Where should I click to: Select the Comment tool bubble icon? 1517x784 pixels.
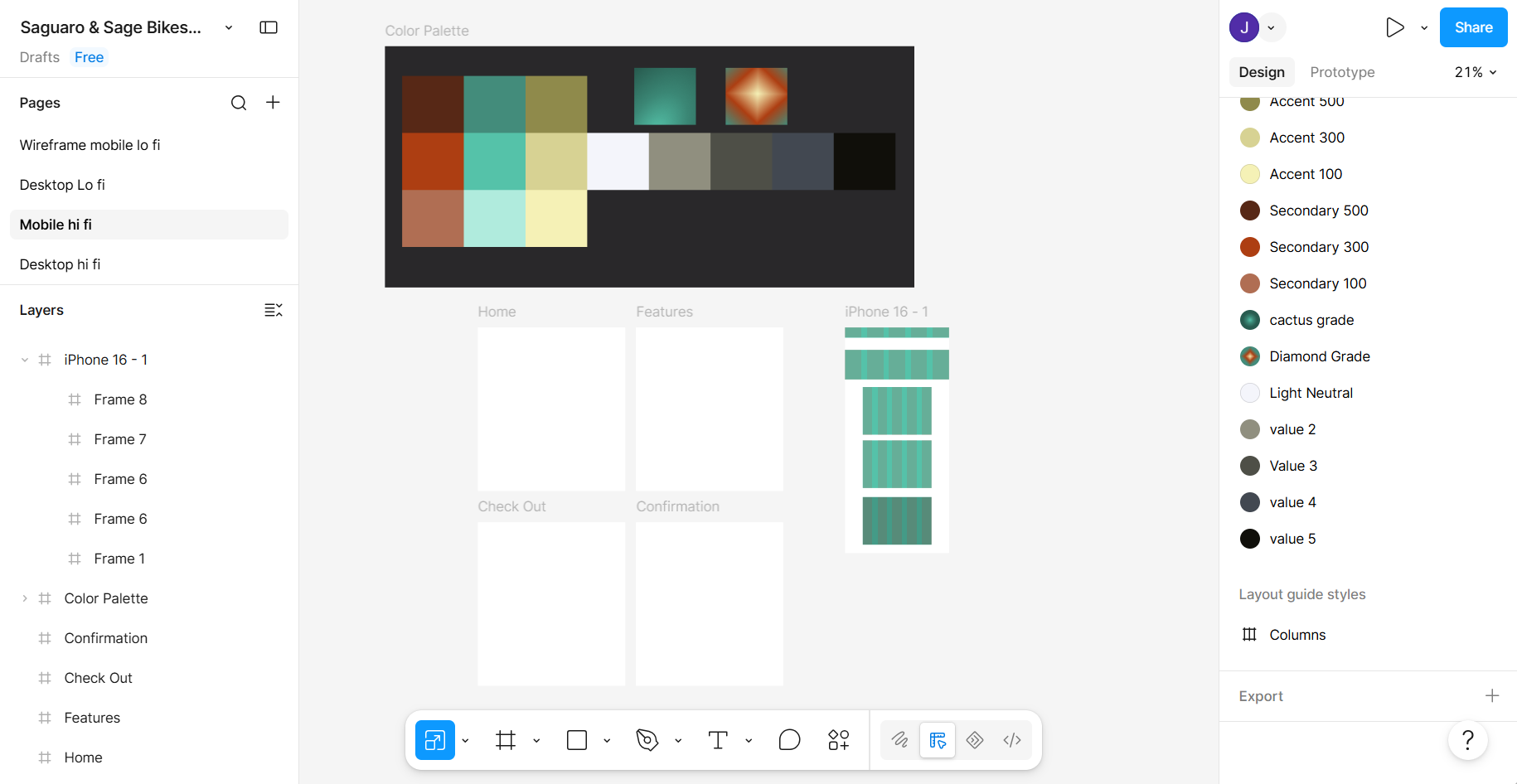click(790, 740)
